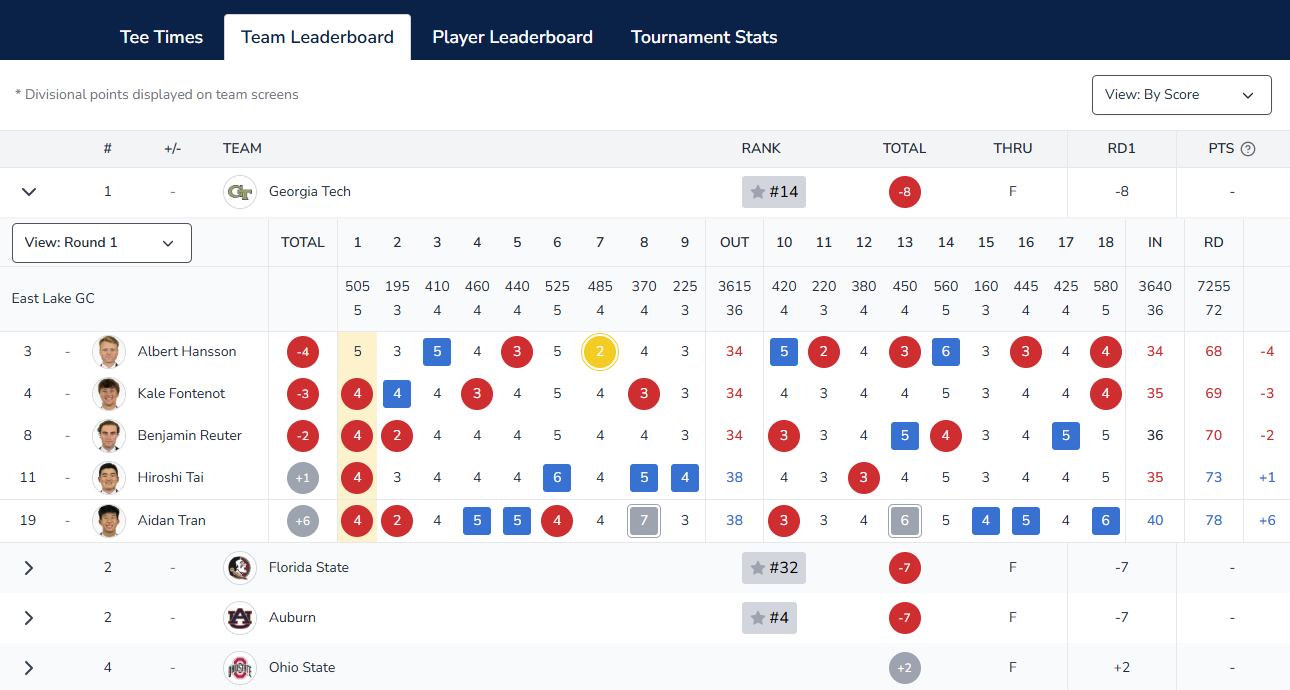Click Aidan Tran's player avatar
The width and height of the screenshot is (1290, 690).
[108, 521]
